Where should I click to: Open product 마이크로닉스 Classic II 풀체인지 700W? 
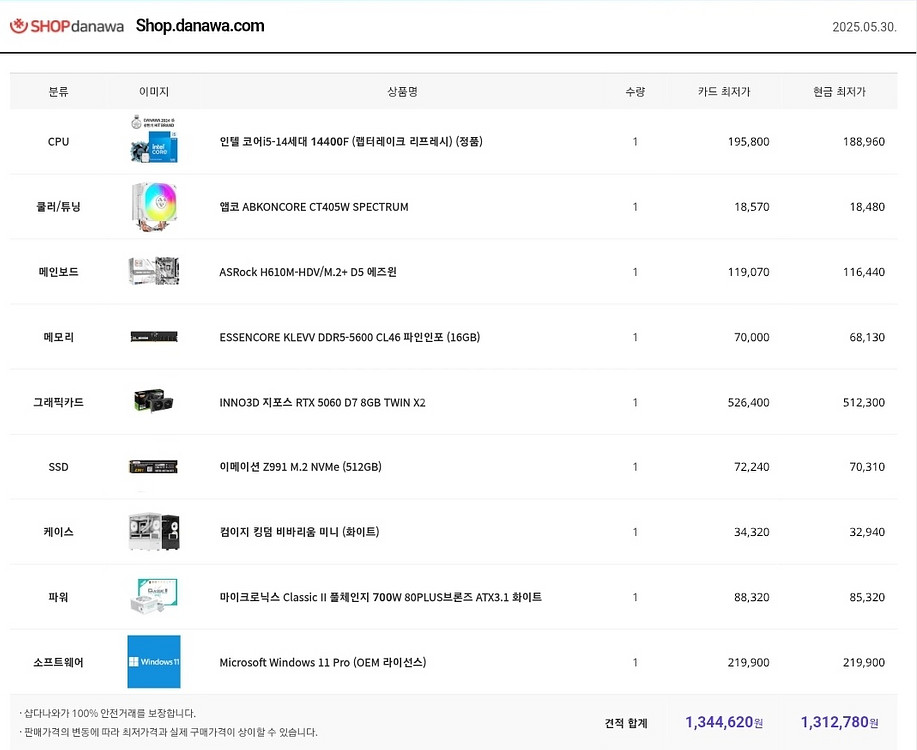[381, 597]
